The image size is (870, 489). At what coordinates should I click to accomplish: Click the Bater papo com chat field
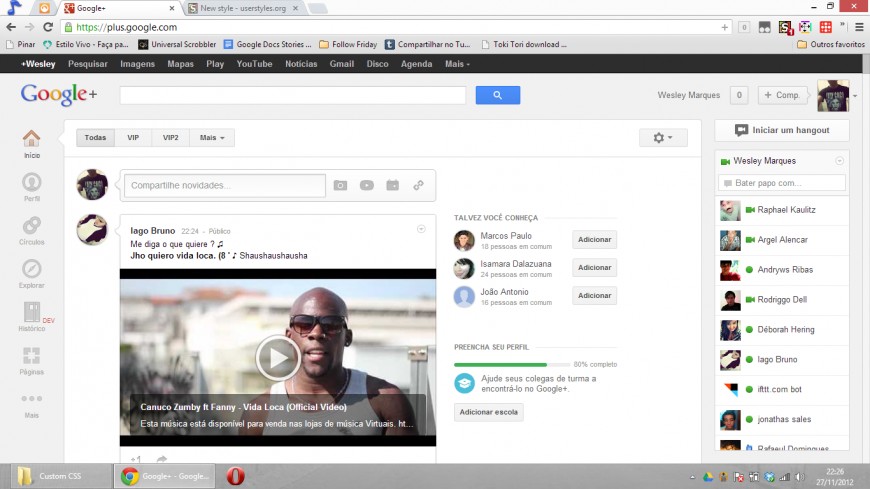click(782, 183)
